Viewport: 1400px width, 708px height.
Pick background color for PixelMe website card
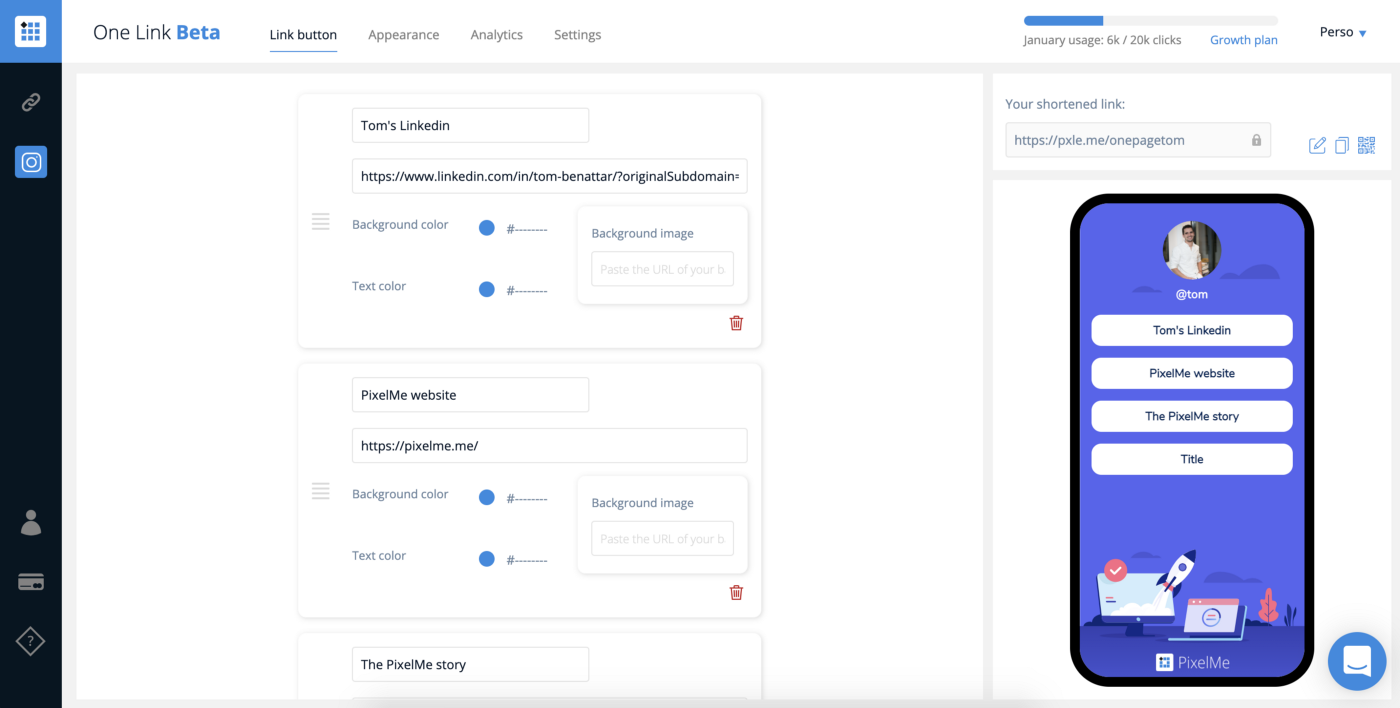(x=486, y=497)
